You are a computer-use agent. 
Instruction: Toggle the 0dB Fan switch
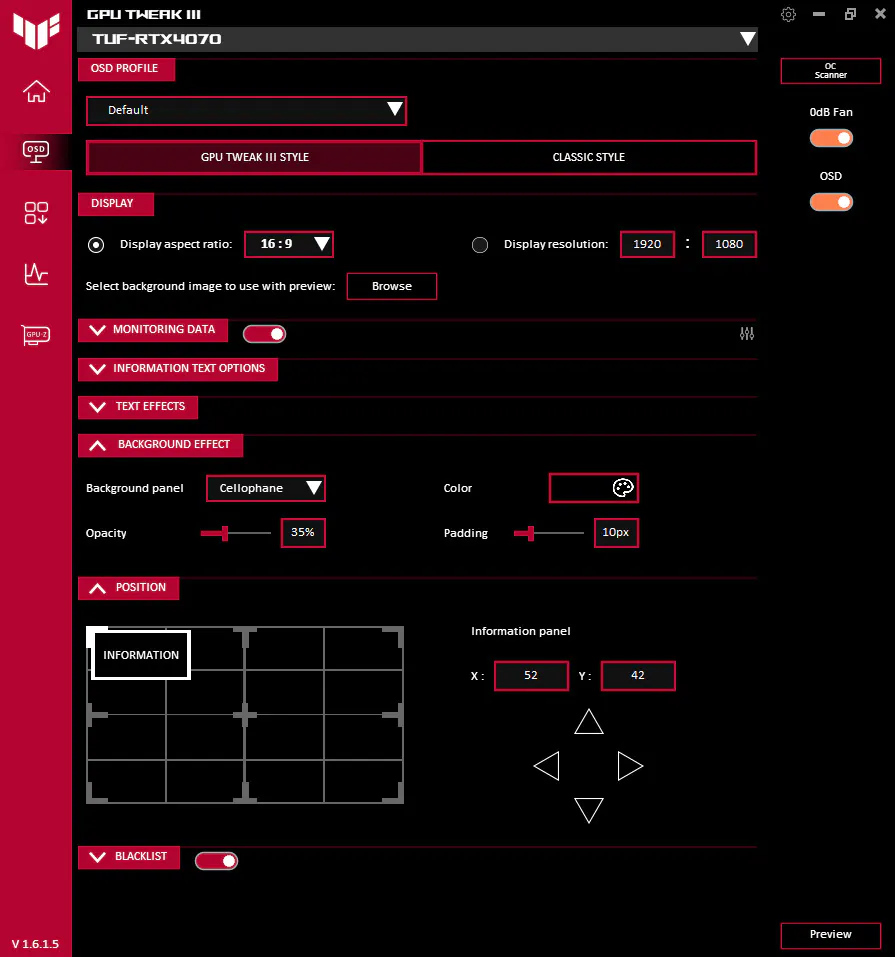[x=831, y=138]
